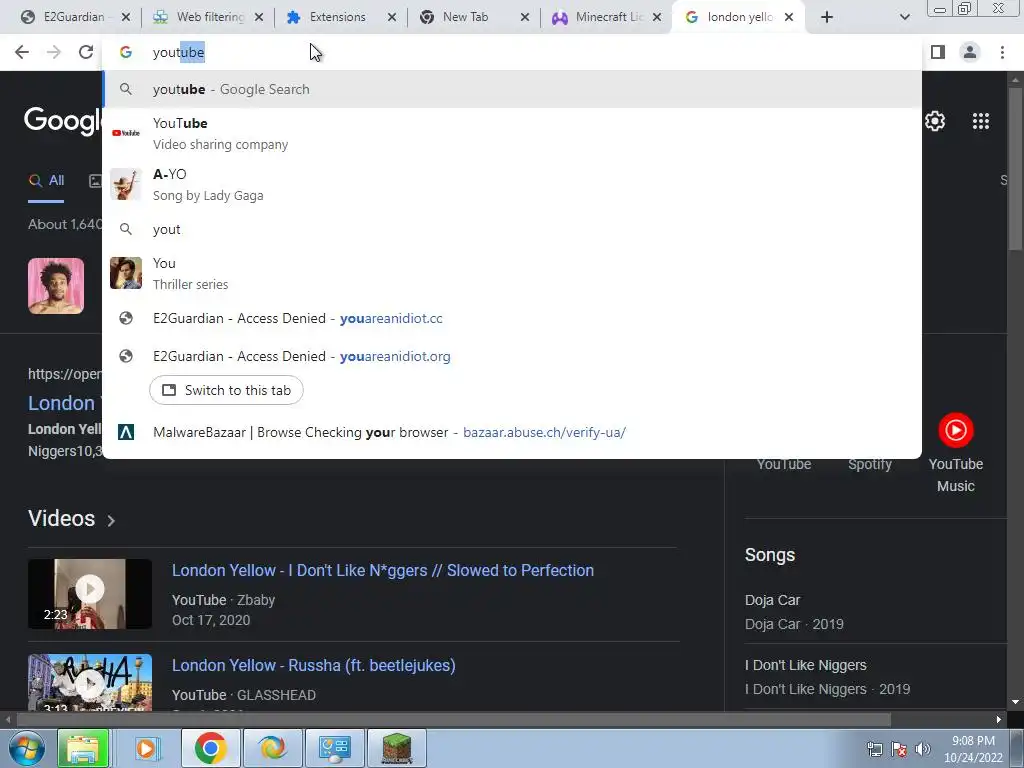Open the Control Panel taskbar icon
Screen dimensions: 1024x768
[335, 748]
